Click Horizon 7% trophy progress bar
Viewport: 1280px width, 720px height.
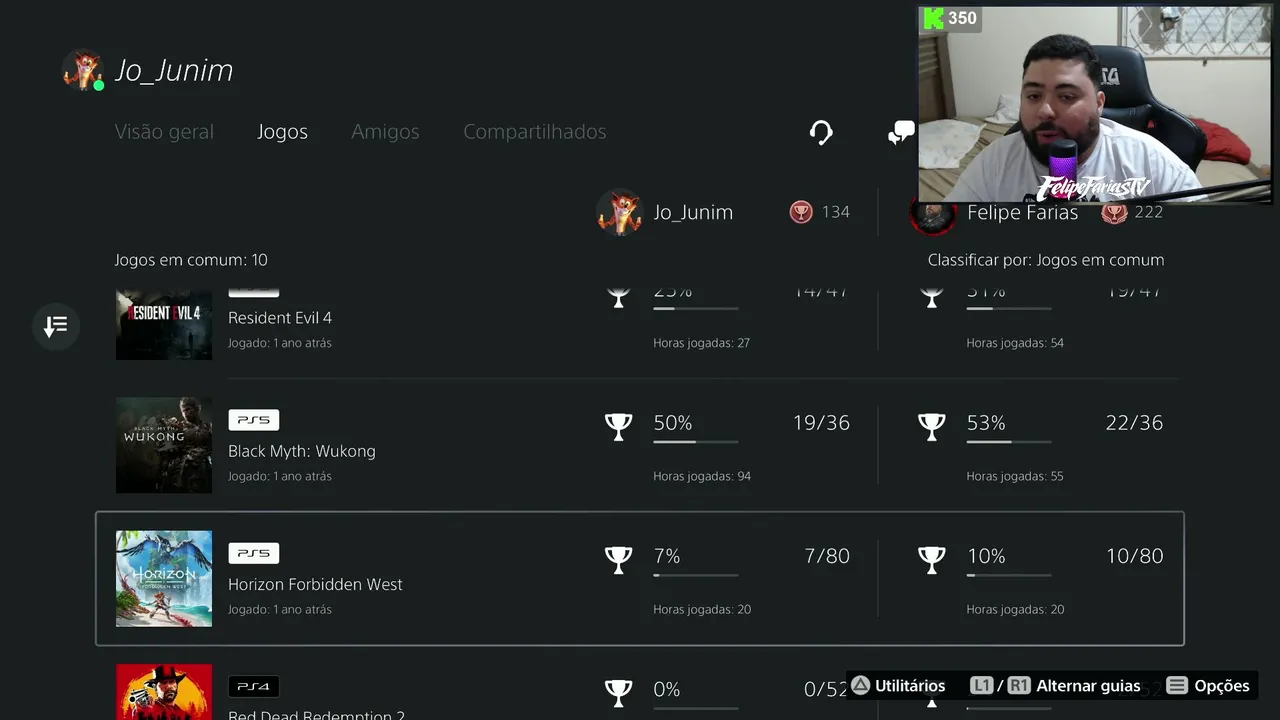[696, 575]
